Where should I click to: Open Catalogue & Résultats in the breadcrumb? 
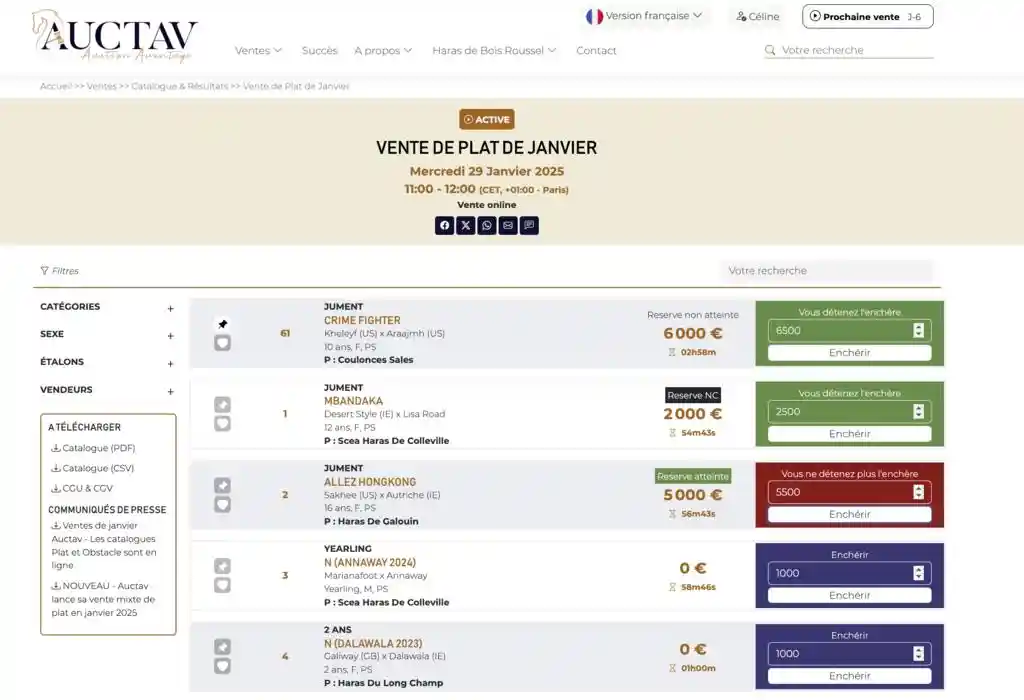pyautogui.click(x=180, y=86)
